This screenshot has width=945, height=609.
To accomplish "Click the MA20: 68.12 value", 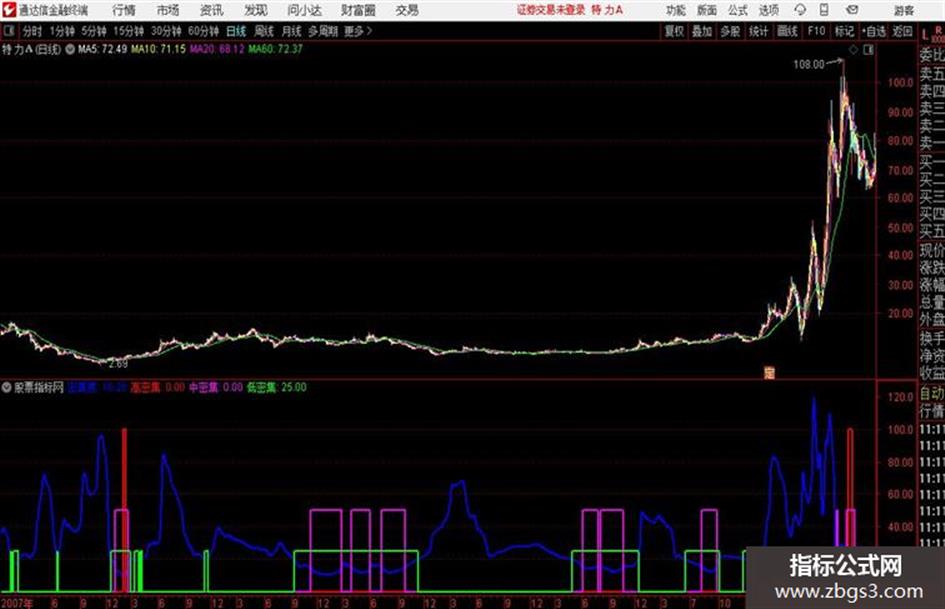I will click(217, 49).
